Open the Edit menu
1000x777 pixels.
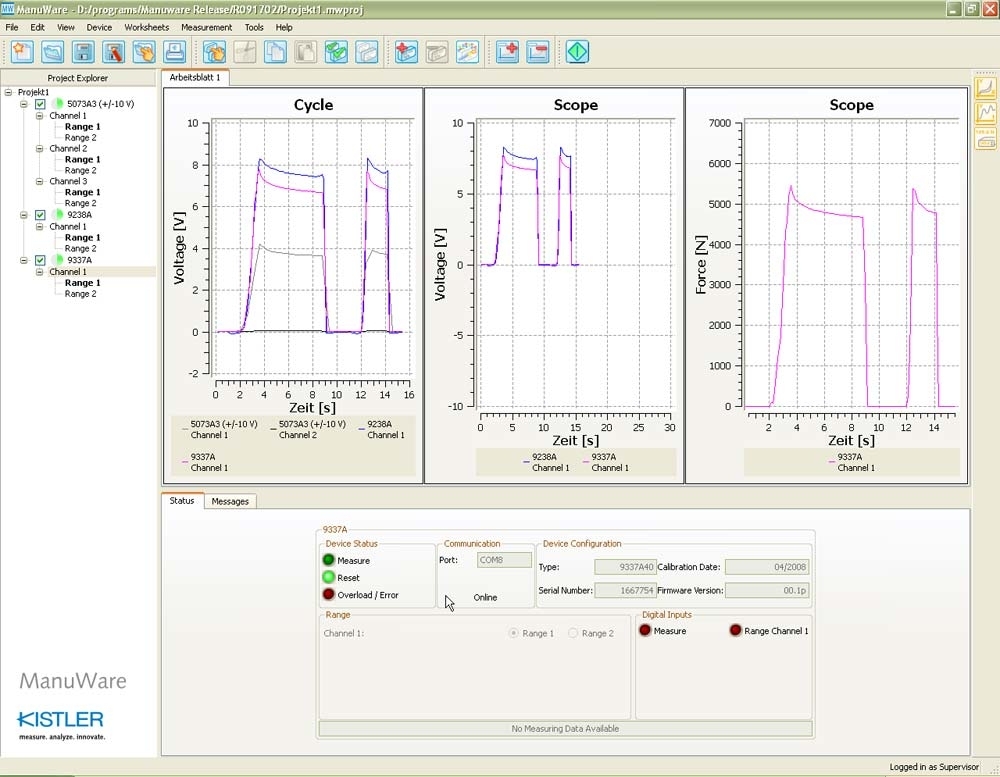(x=38, y=27)
